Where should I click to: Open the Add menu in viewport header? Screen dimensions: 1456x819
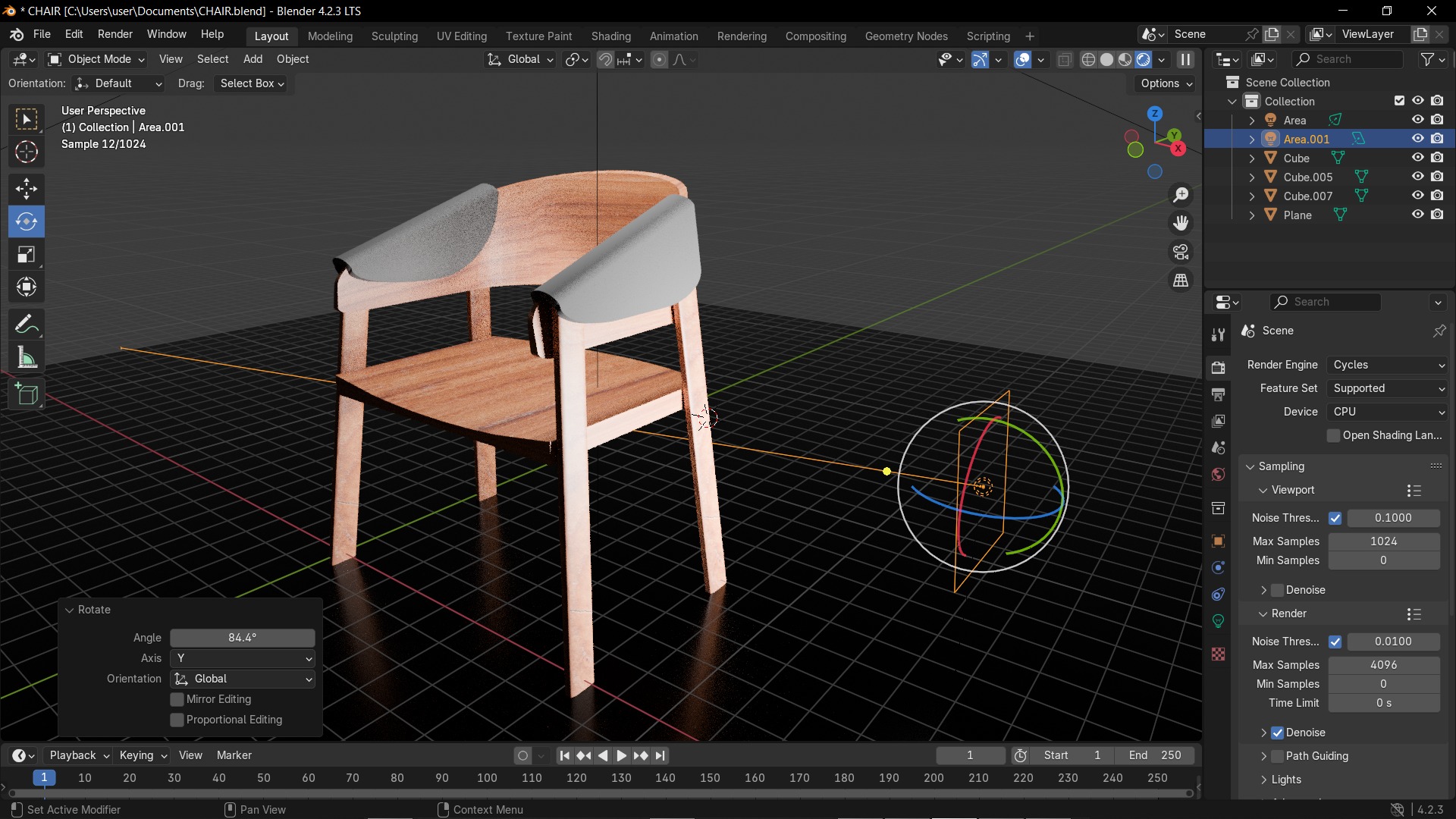253,59
